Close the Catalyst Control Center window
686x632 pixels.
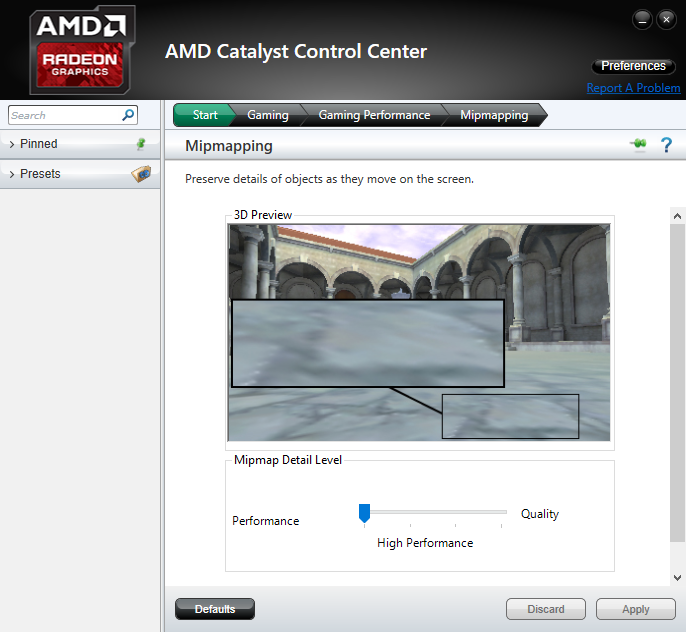coord(666,20)
